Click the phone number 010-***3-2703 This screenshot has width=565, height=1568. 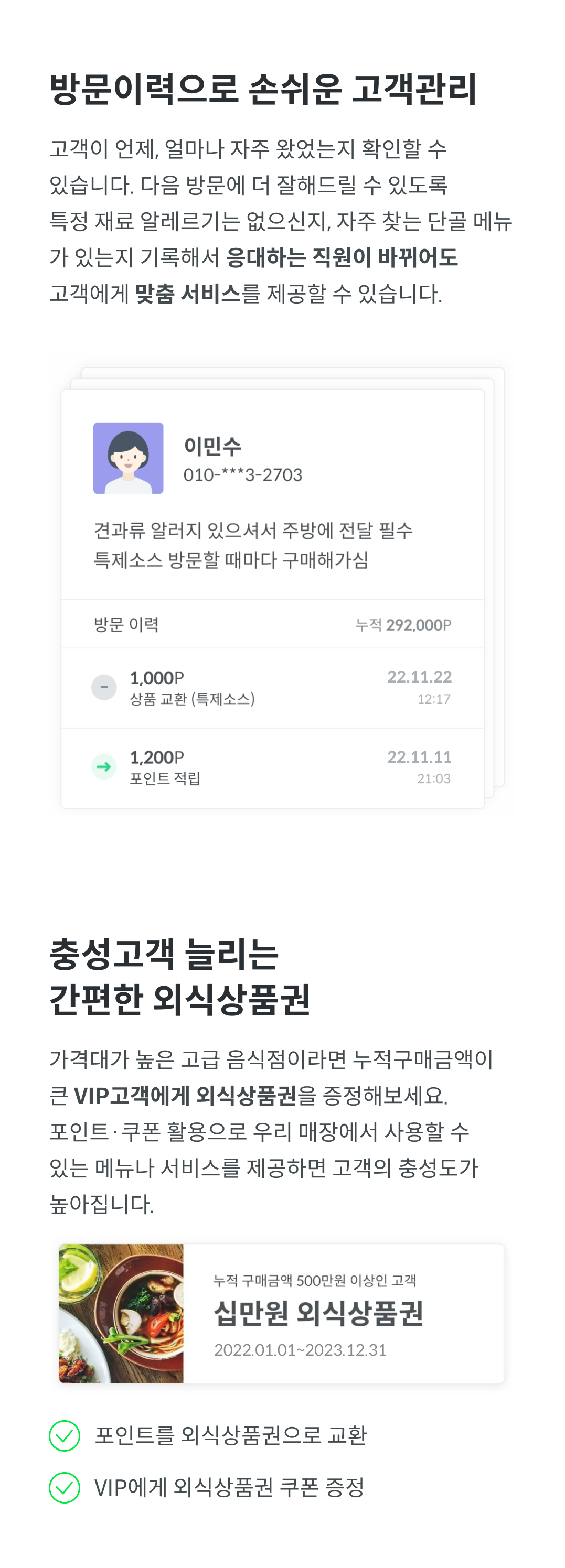[243, 475]
